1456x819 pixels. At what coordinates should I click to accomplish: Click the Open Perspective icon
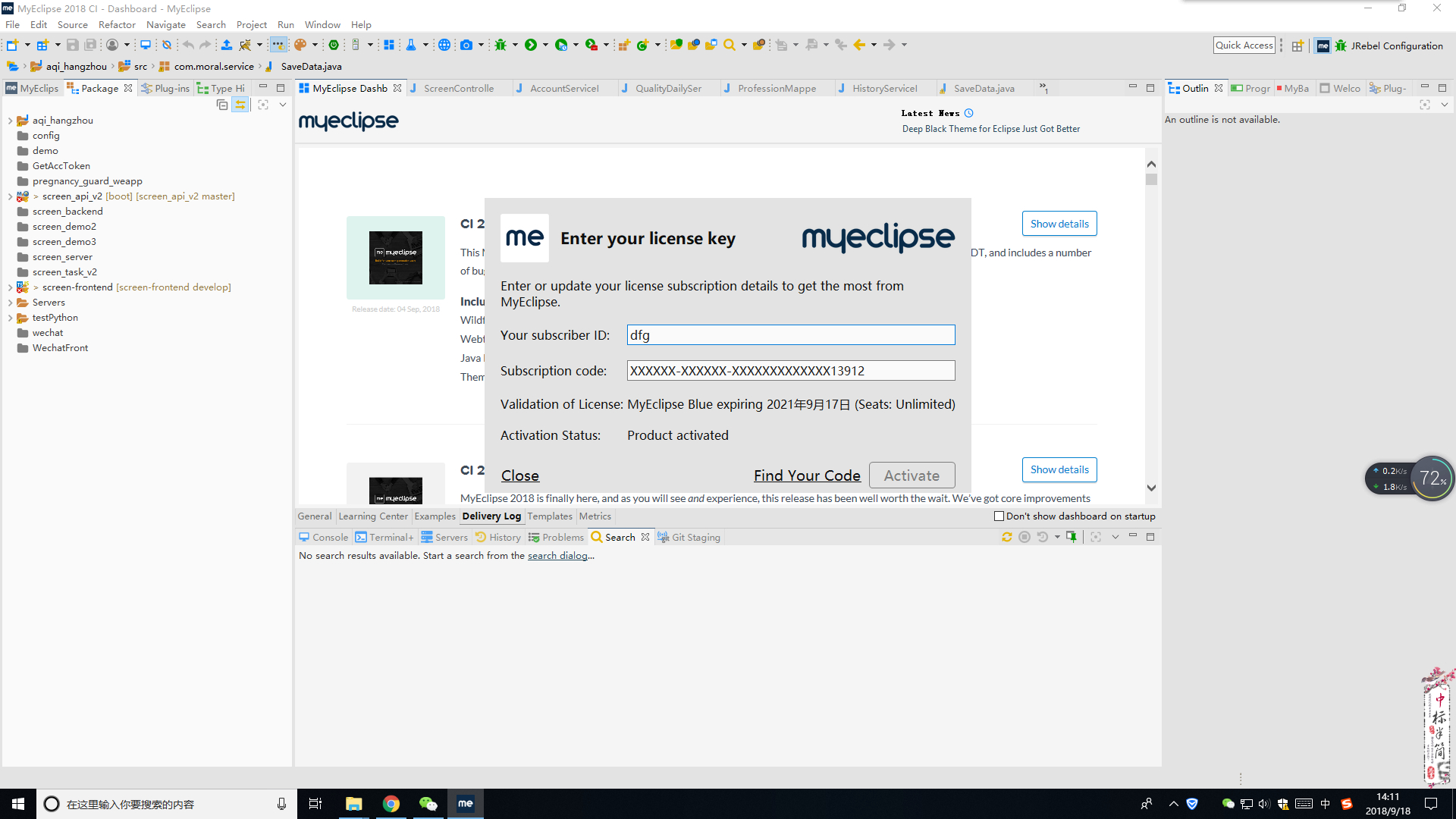click(1298, 45)
